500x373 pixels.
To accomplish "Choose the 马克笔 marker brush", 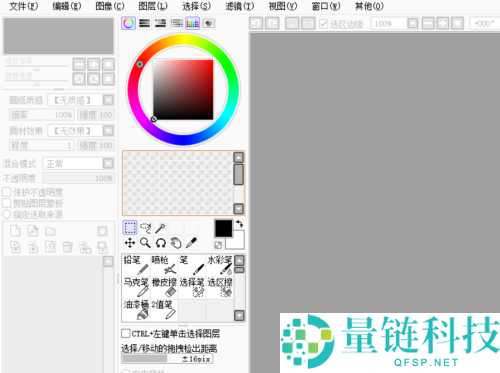I will coord(136,288).
